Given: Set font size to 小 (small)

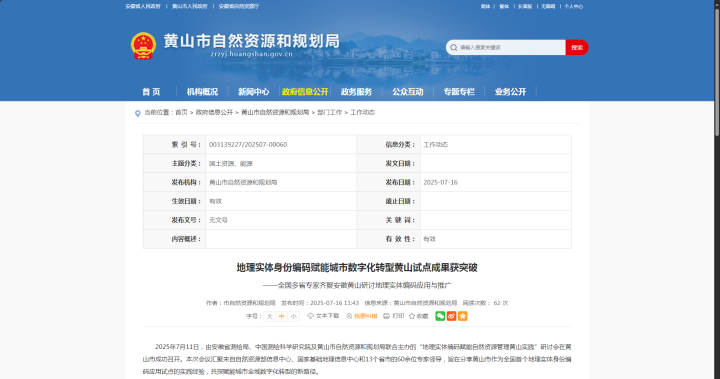Looking at the screenshot, I should (x=293, y=316).
